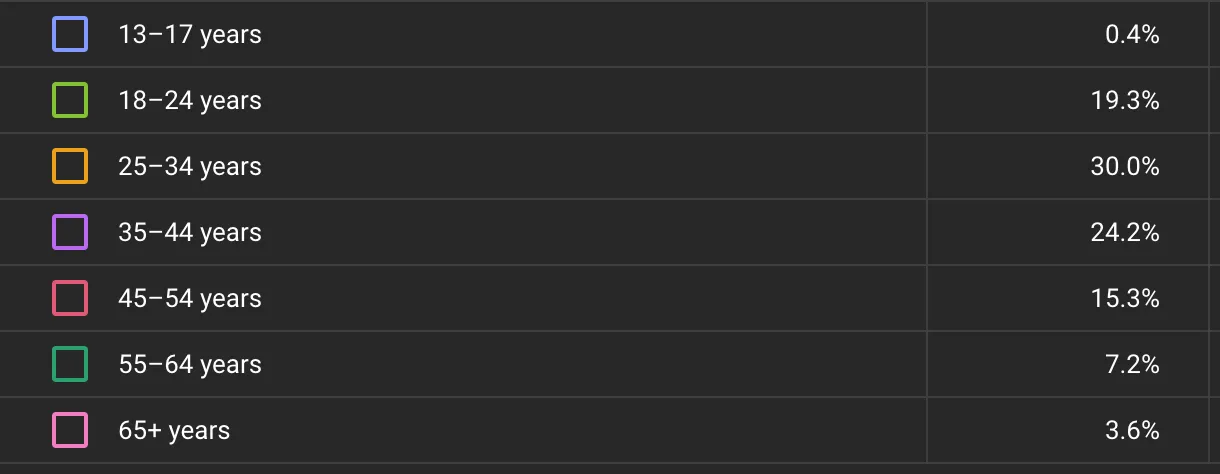Click the "25–34 years" age label

tap(190, 167)
